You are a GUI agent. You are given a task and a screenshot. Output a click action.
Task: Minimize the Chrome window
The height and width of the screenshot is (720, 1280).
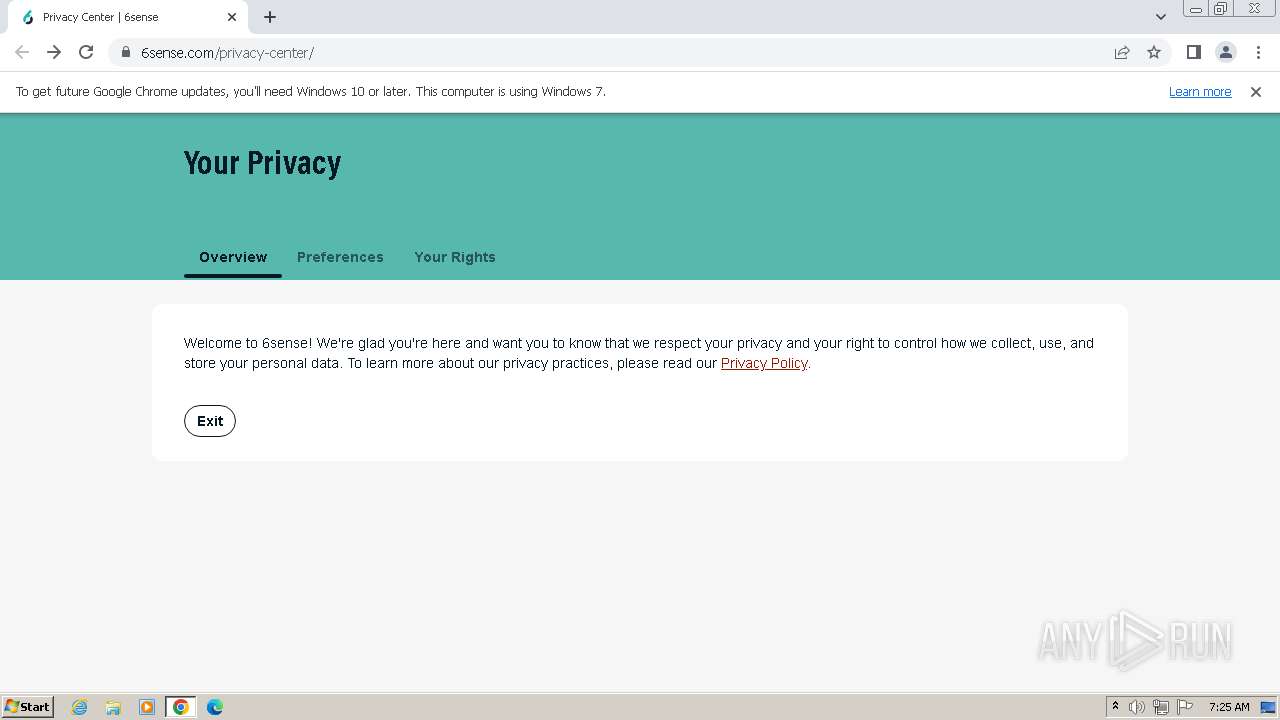point(1195,9)
